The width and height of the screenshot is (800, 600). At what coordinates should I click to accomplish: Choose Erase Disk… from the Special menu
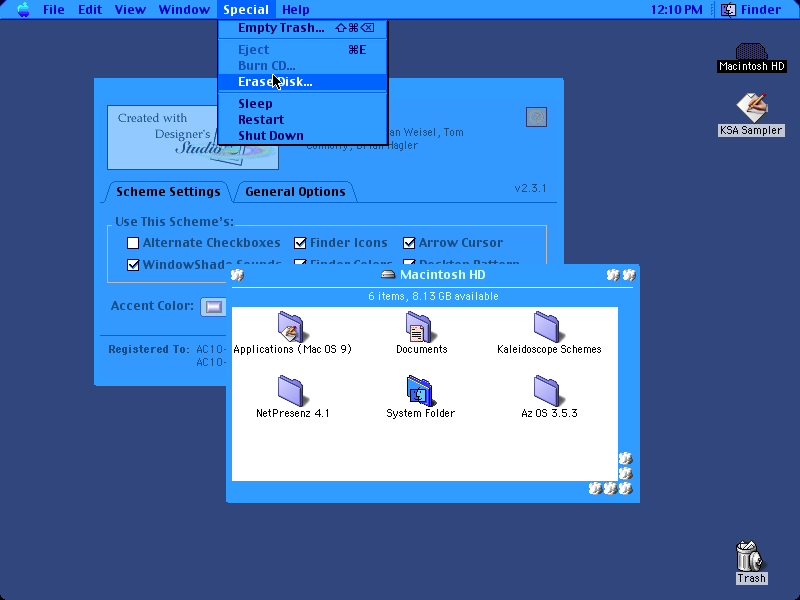[x=303, y=82]
